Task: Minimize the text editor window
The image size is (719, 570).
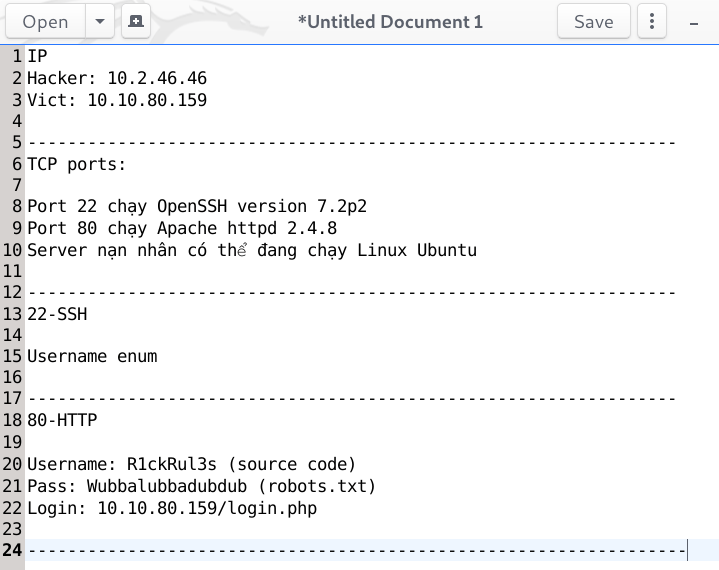Action: coord(693,21)
